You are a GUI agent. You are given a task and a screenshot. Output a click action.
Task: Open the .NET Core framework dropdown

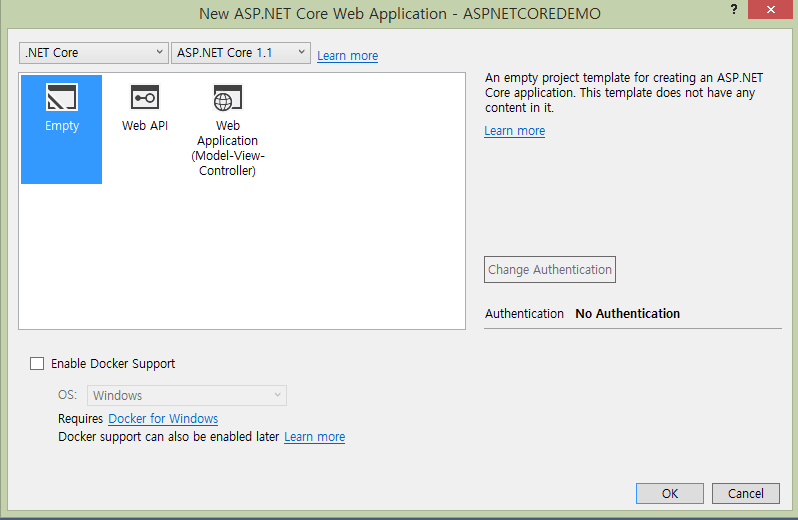(x=94, y=52)
